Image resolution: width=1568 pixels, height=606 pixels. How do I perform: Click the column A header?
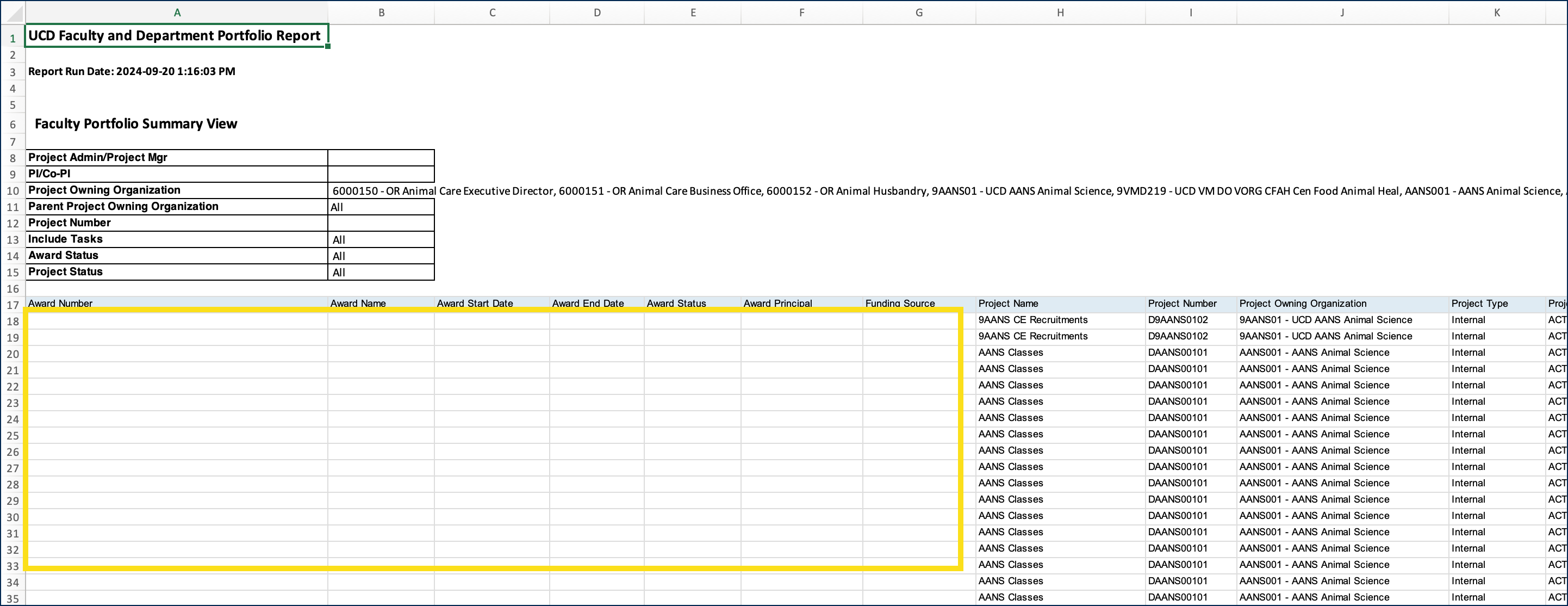[177, 12]
